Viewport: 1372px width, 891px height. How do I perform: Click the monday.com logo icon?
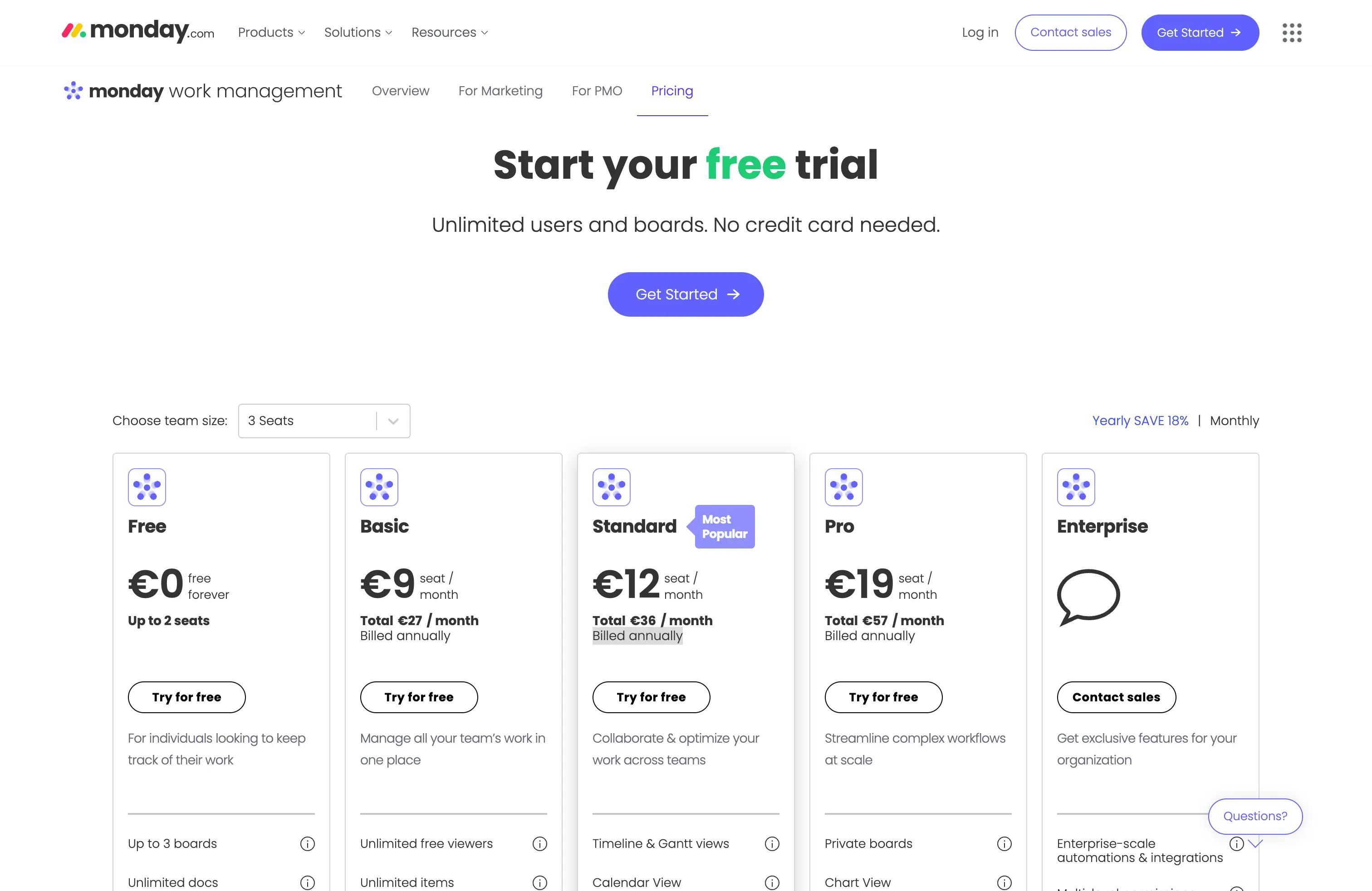pos(73,31)
